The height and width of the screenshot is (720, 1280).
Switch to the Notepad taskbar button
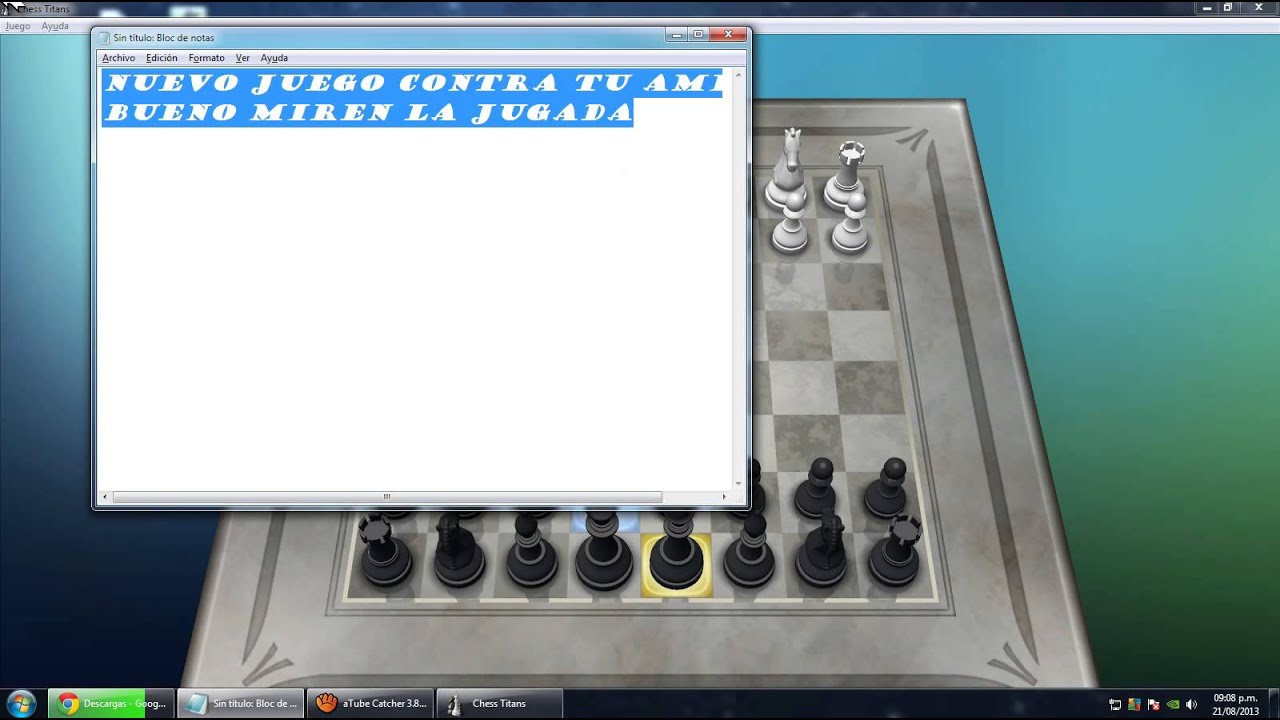[x=241, y=703]
